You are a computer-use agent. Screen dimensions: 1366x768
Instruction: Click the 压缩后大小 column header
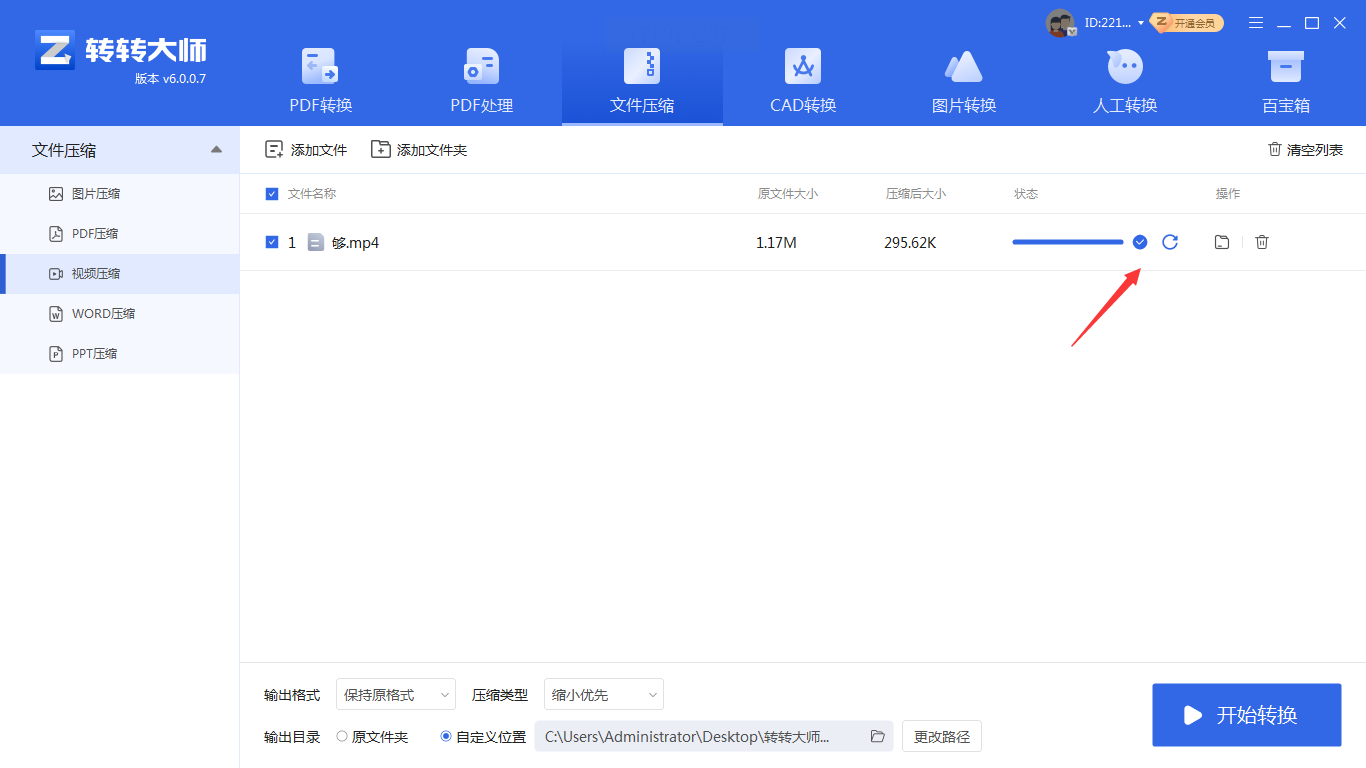pos(916,194)
